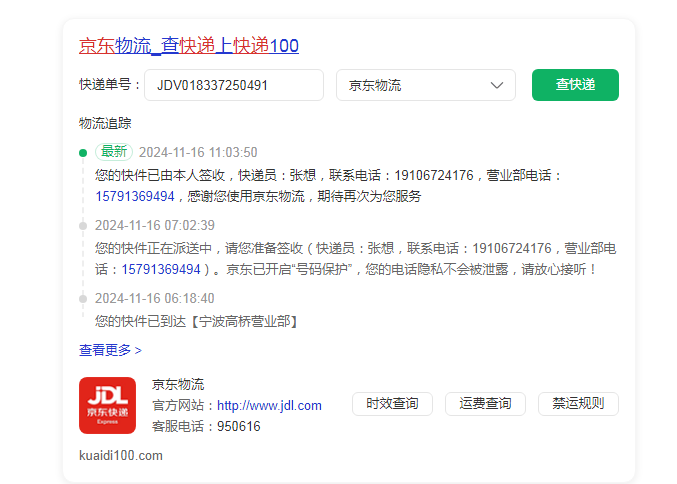Click phone link 15791369494 in signed entry
The height and width of the screenshot is (484, 677).
(x=135, y=196)
